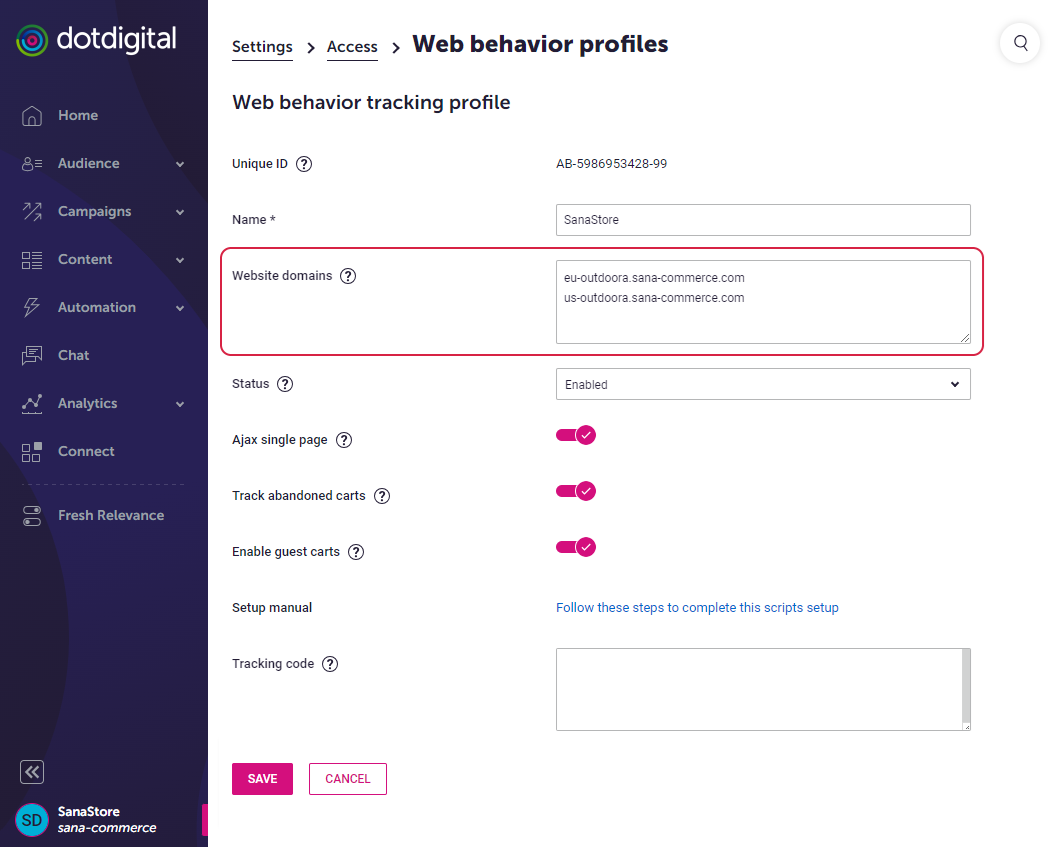1057x847 pixels.
Task: Collapse the sidebar with the double-arrow icon
Action: pos(32,771)
